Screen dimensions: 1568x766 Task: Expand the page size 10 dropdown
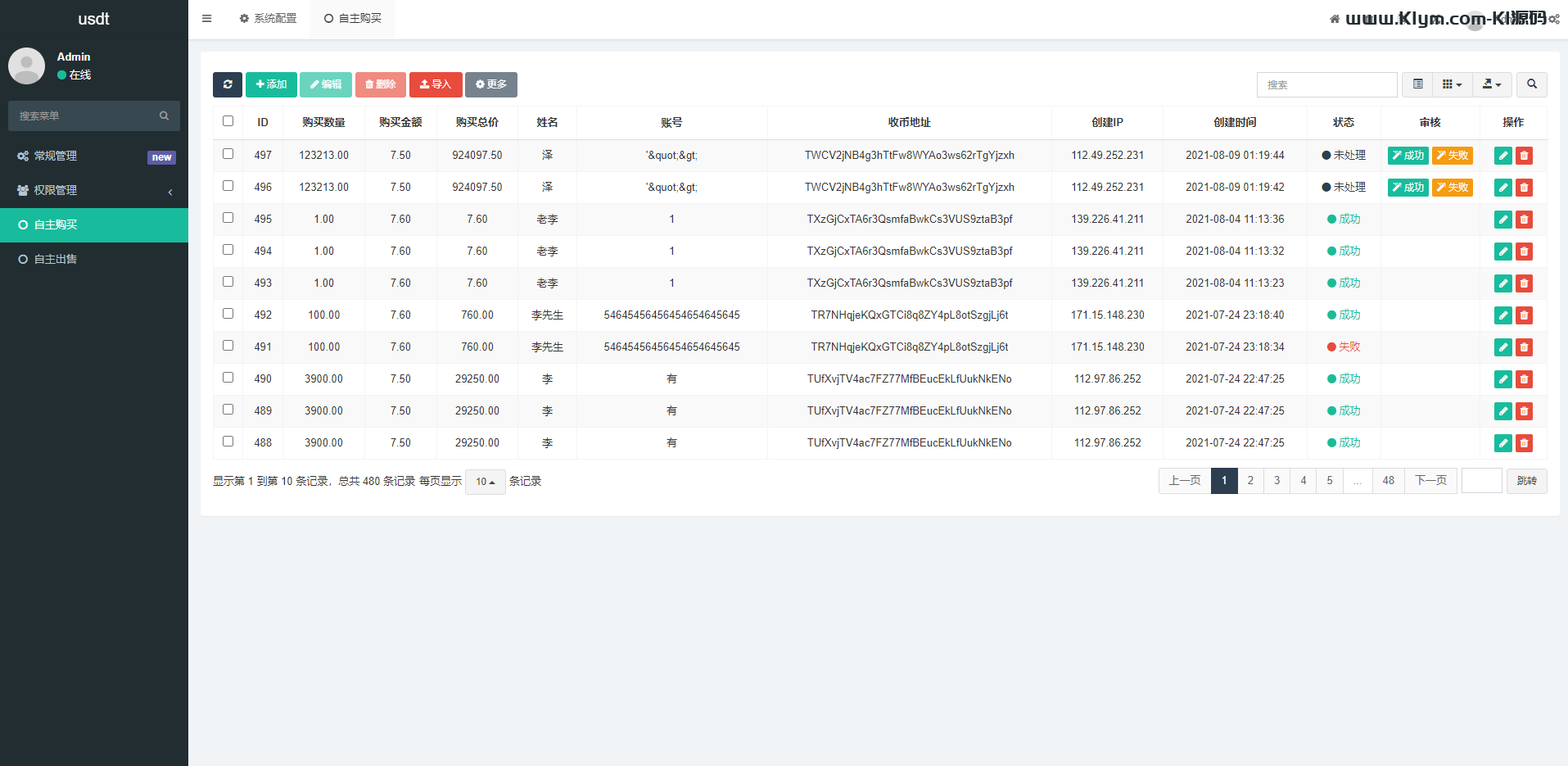click(x=486, y=482)
